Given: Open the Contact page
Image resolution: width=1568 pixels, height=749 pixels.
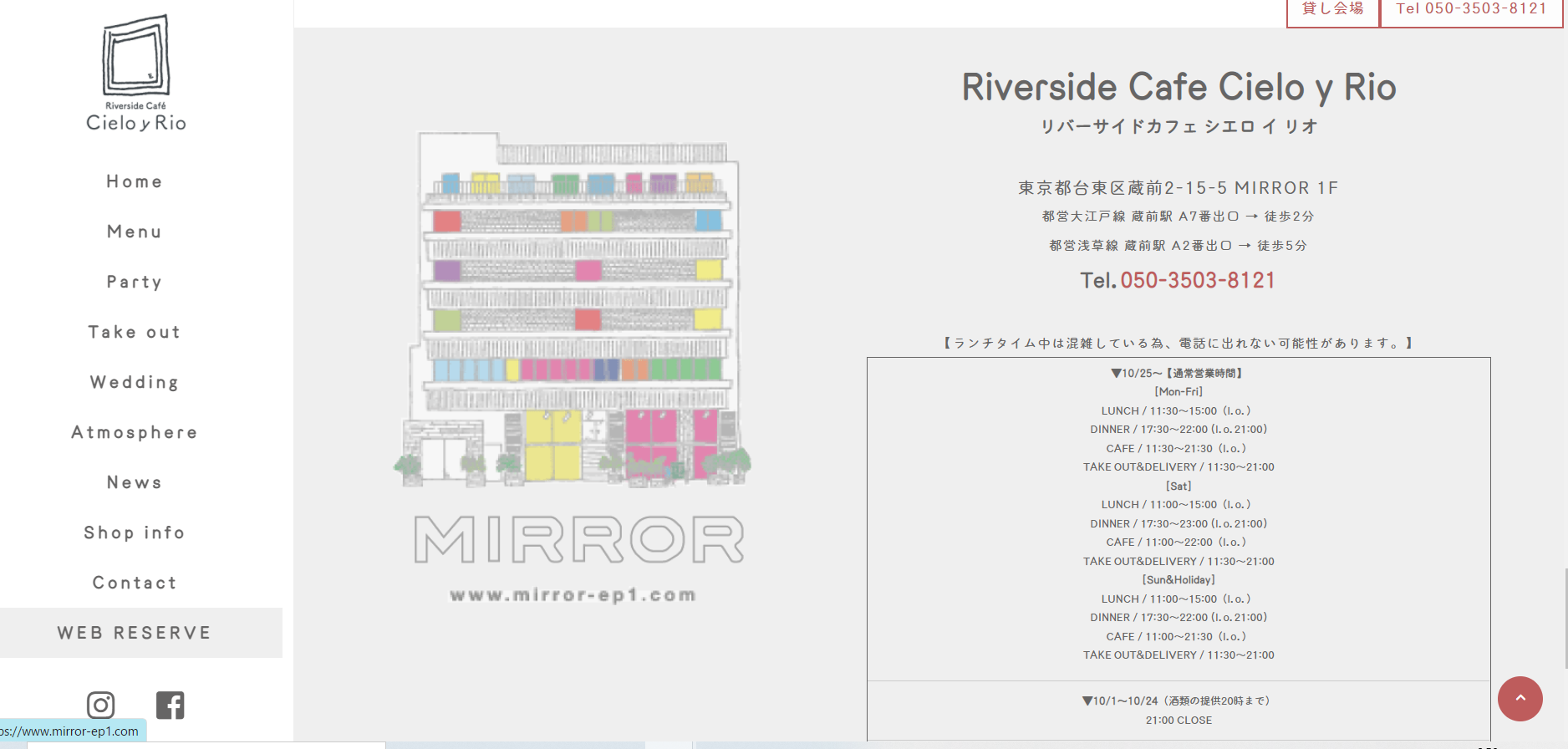Looking at the screenshot, I should 135,583.
